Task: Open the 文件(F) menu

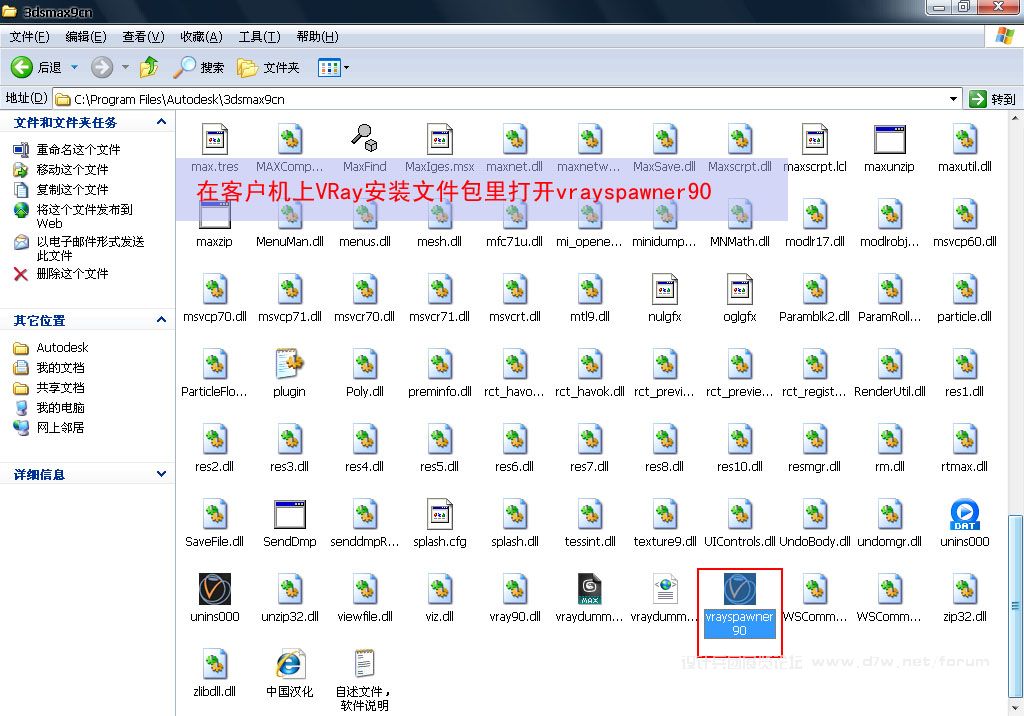Action: click(29, 37)
